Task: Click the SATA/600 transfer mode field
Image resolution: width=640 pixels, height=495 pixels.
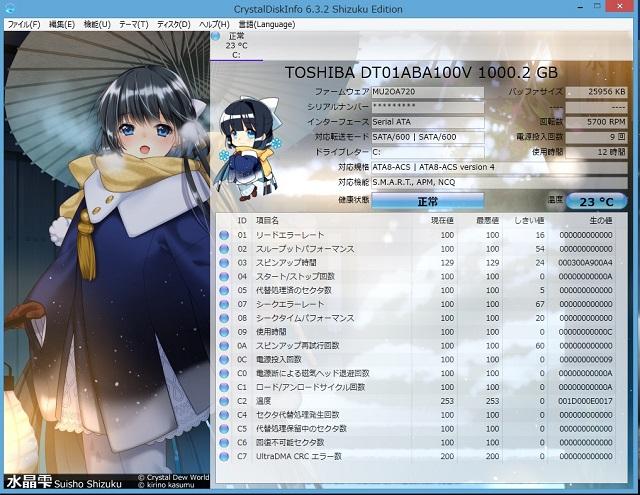Action: pos(428,137)
